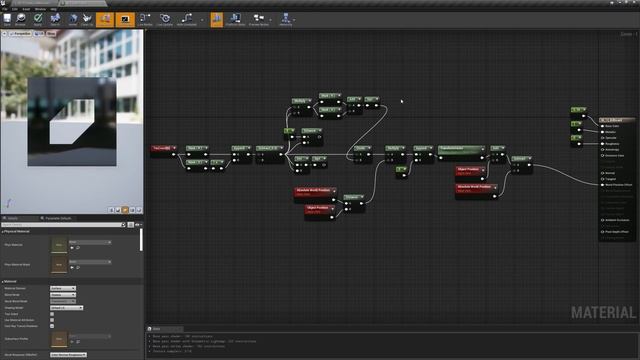The height and width of the screenshot is (360, 640).
Task: Run the Clean Up toolbar icon
Action: 87,19
